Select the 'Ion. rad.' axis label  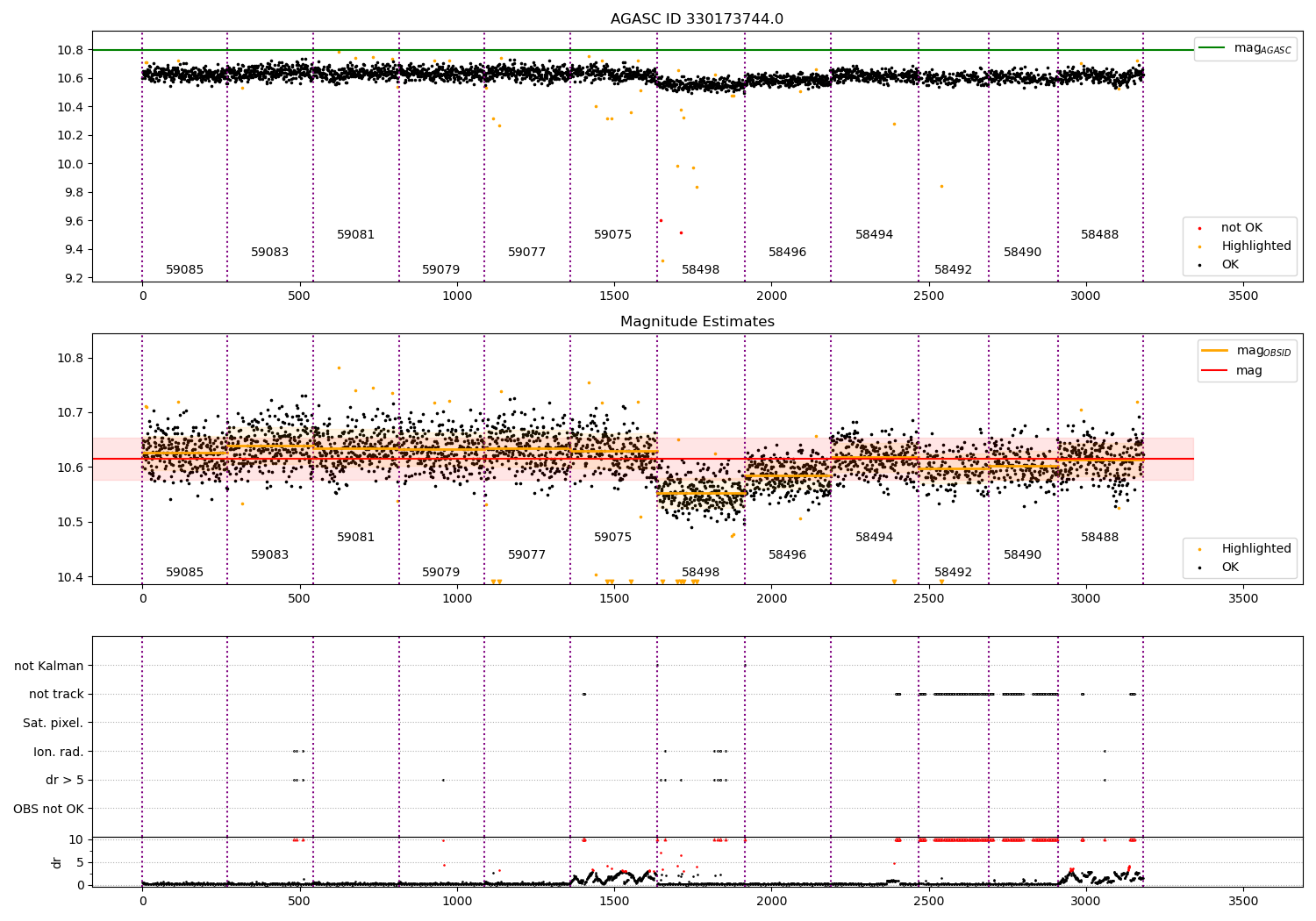[x=59, y=752]
